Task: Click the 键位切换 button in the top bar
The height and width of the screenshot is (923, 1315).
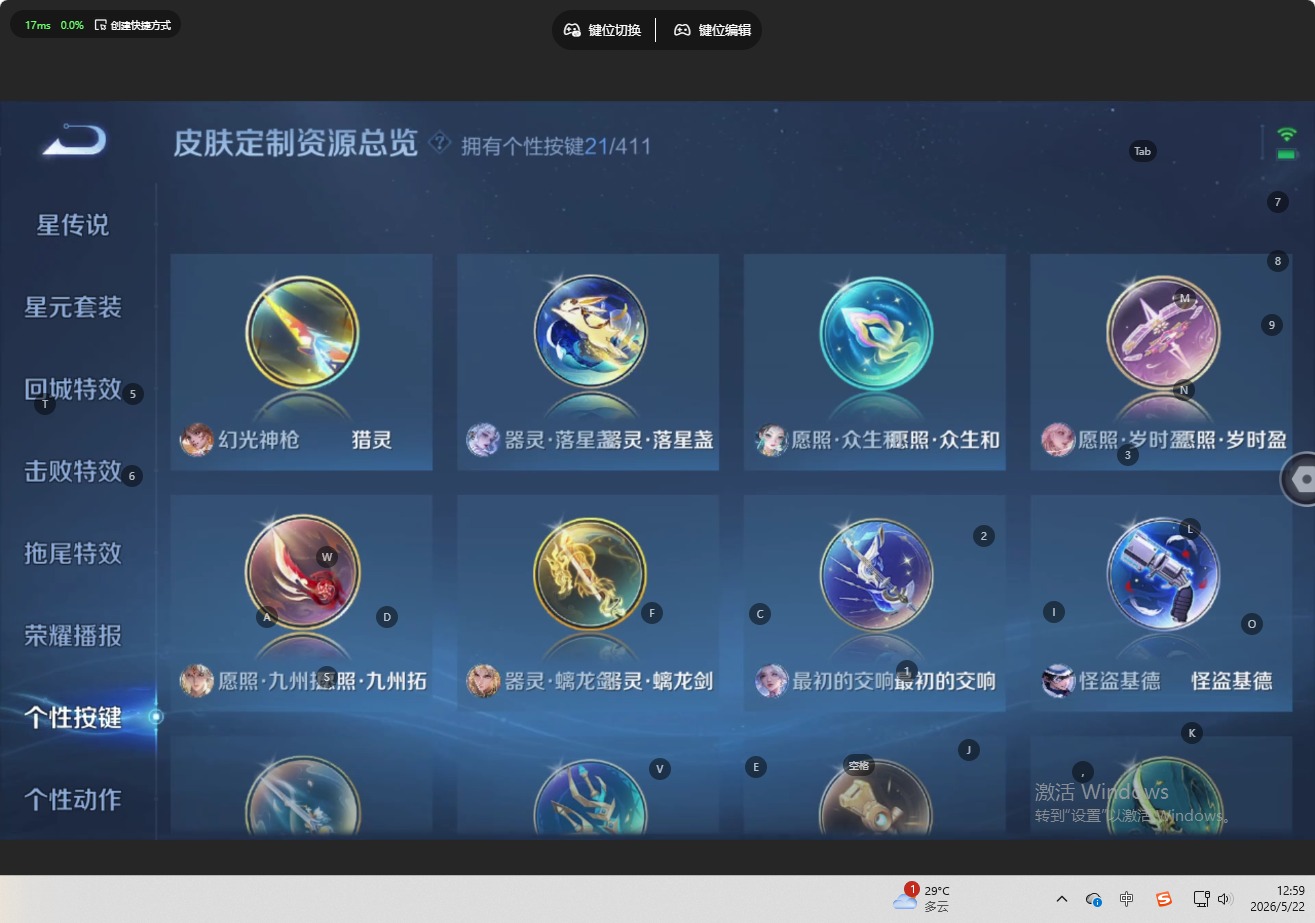Action: (x=603, y=30)
